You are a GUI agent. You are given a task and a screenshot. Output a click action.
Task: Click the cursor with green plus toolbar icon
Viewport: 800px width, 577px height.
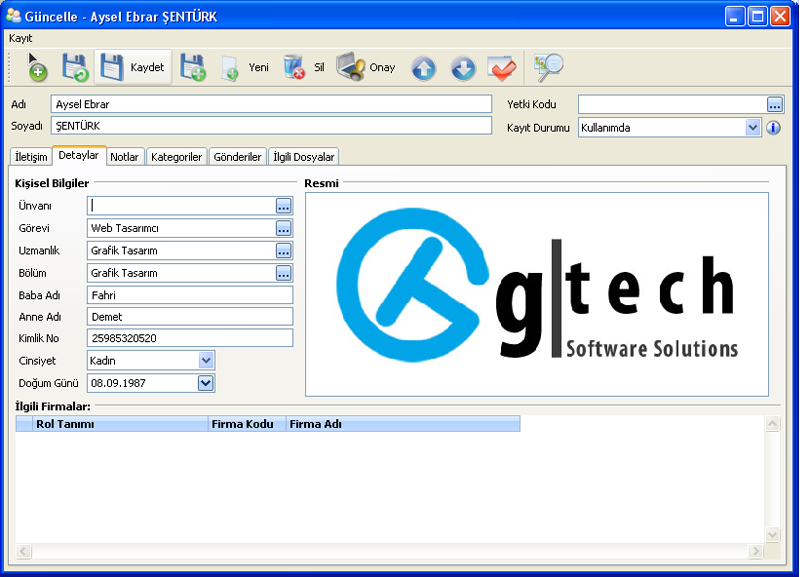pos(37,67)
